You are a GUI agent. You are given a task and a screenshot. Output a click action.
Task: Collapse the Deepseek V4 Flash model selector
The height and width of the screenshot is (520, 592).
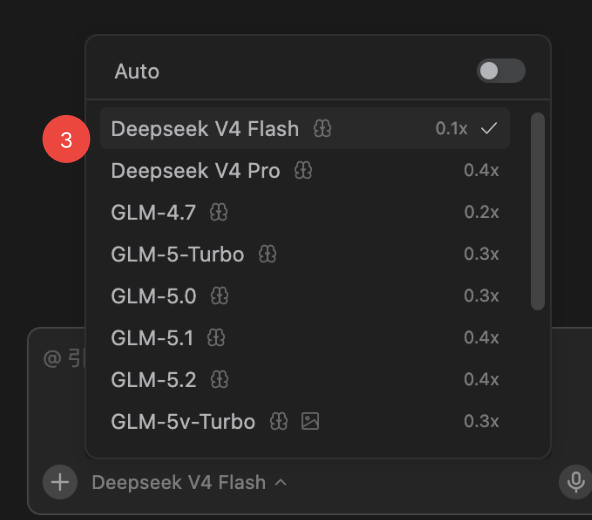(x=189, y=483)
